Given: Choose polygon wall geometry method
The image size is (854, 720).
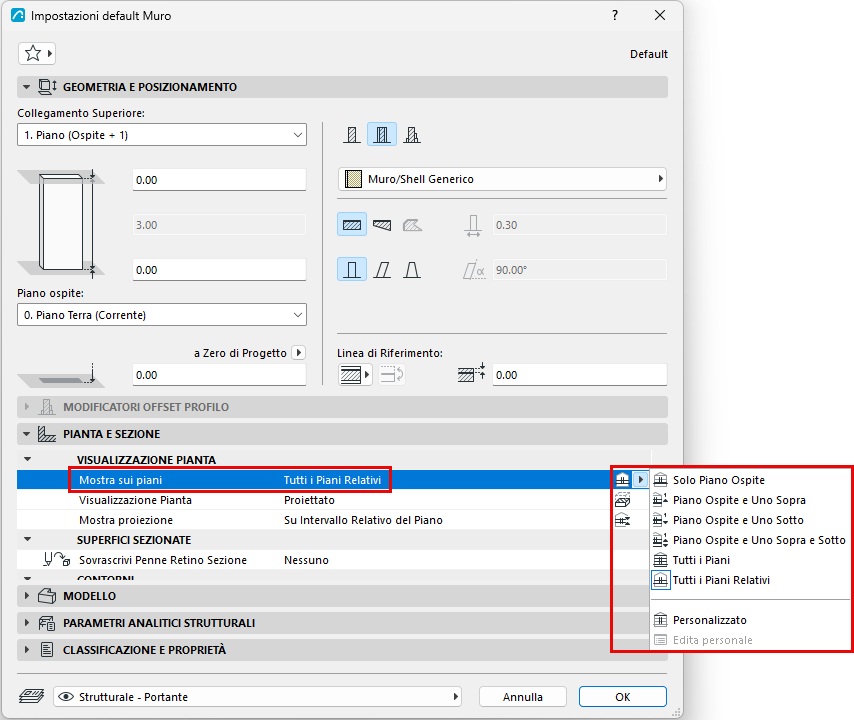Looking at the screenshot, I should tap(412, 224).
